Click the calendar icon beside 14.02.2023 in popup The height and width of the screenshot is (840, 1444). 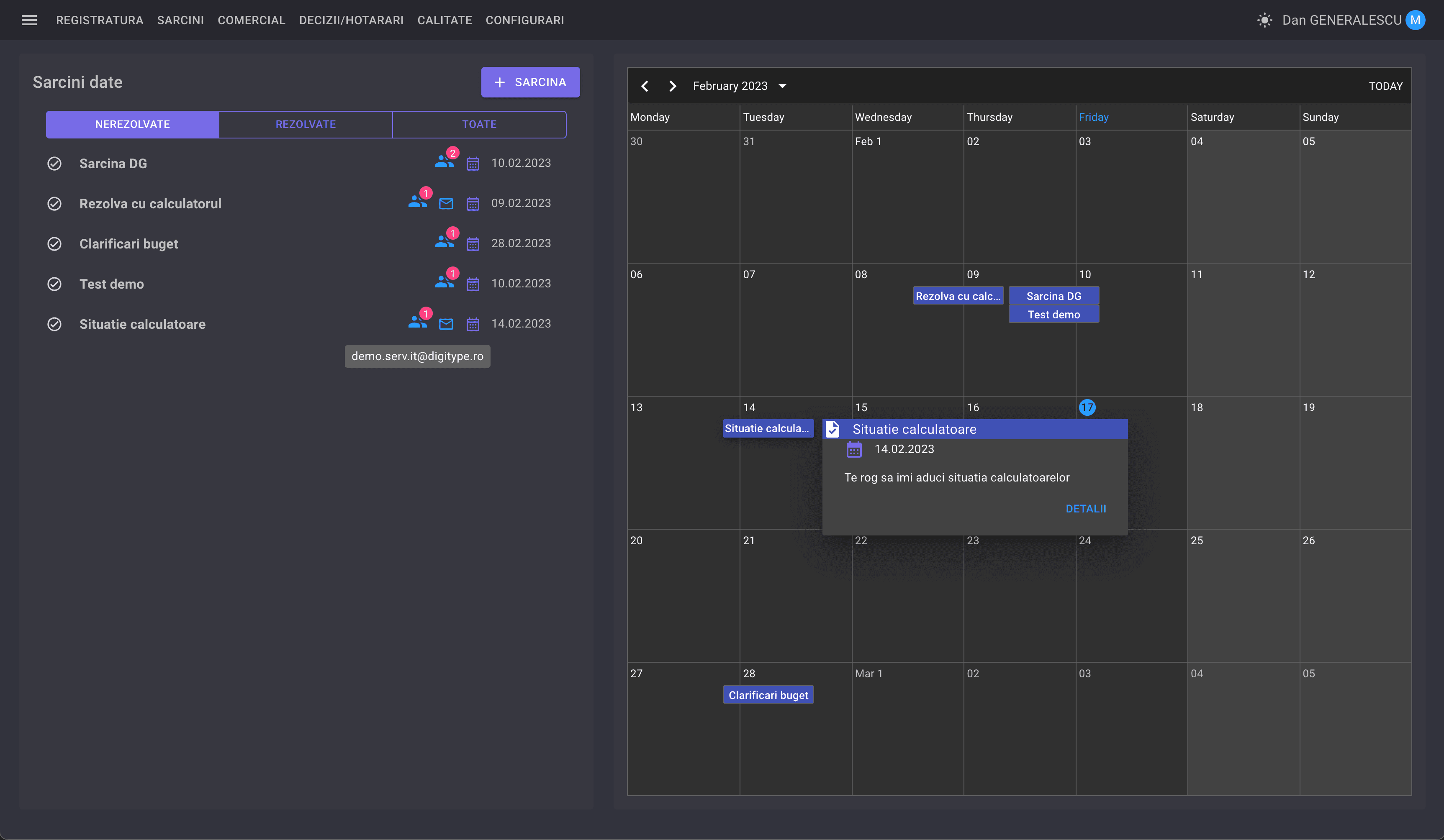coord(854,449)
